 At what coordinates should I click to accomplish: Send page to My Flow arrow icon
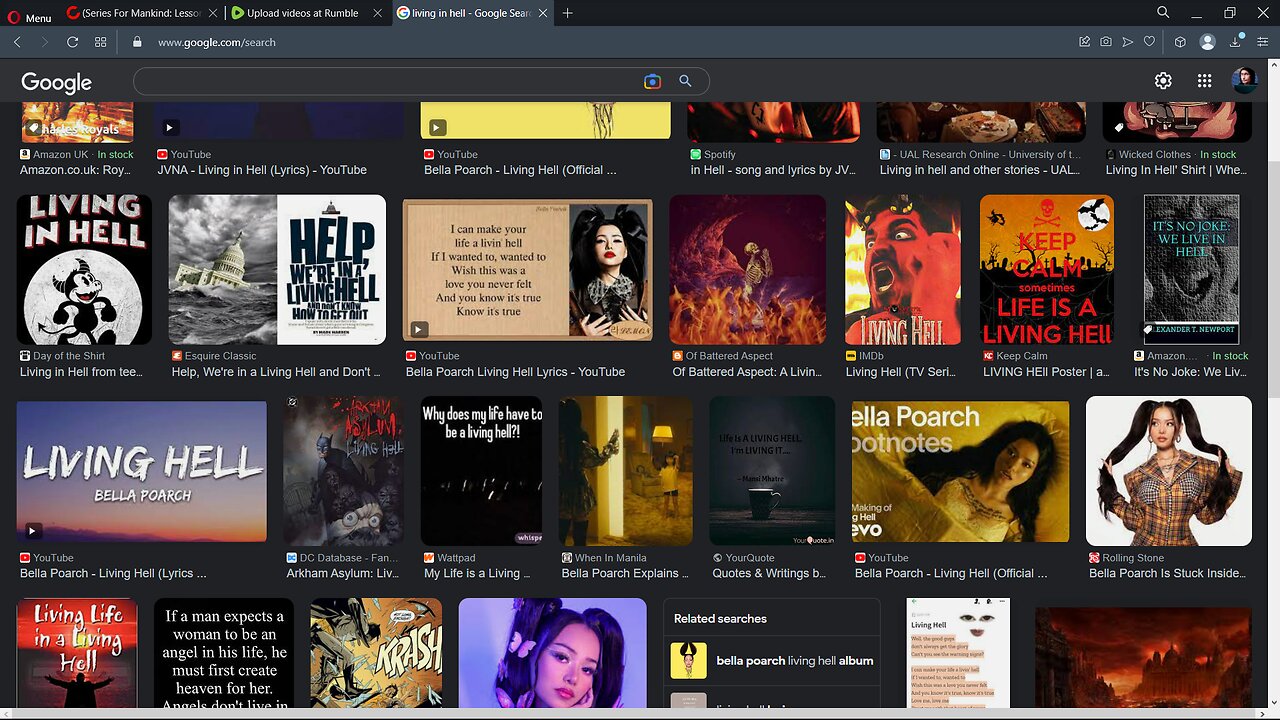tap(1128, 42)
